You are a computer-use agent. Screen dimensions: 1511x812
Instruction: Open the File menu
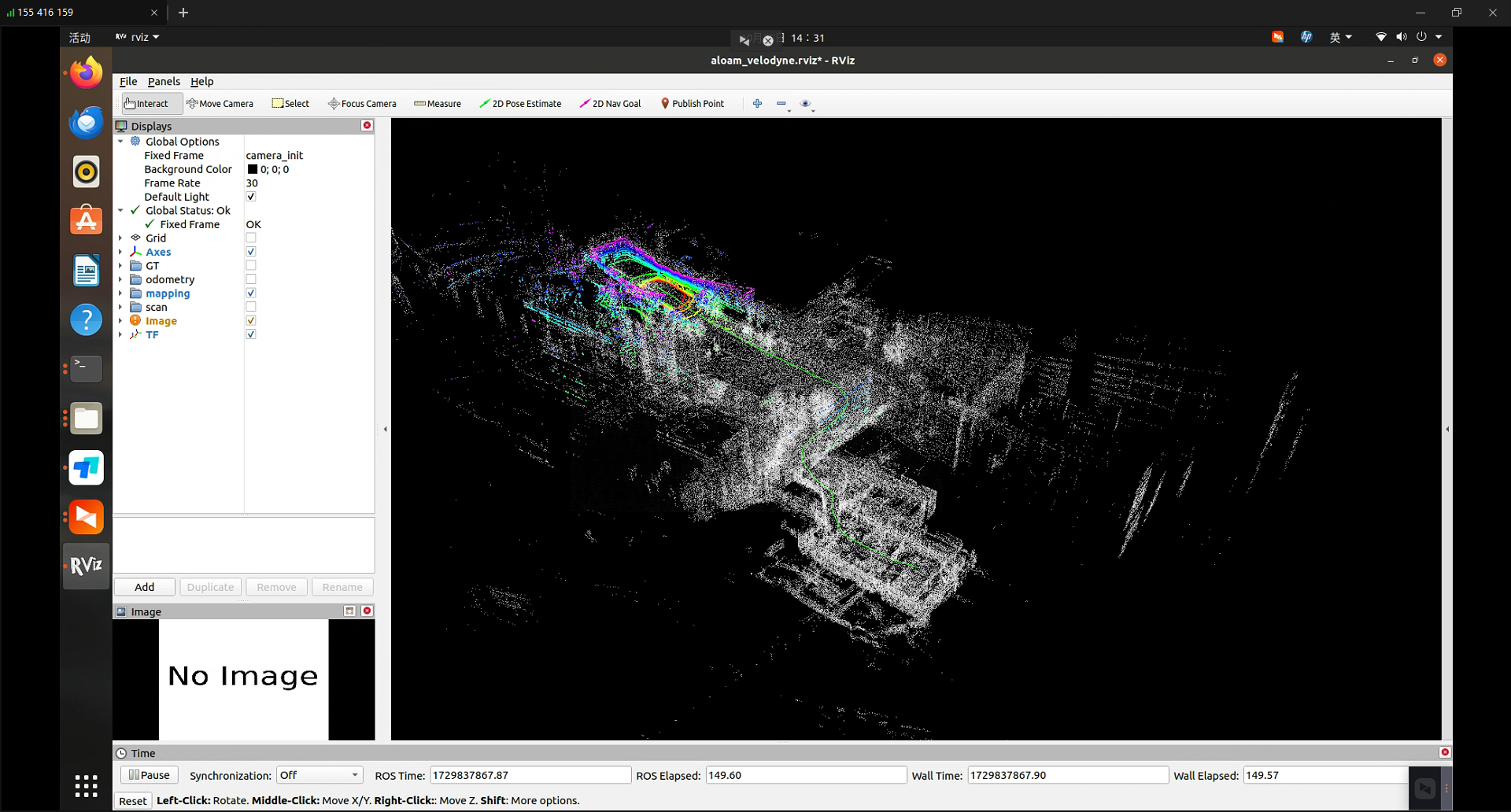128,82
